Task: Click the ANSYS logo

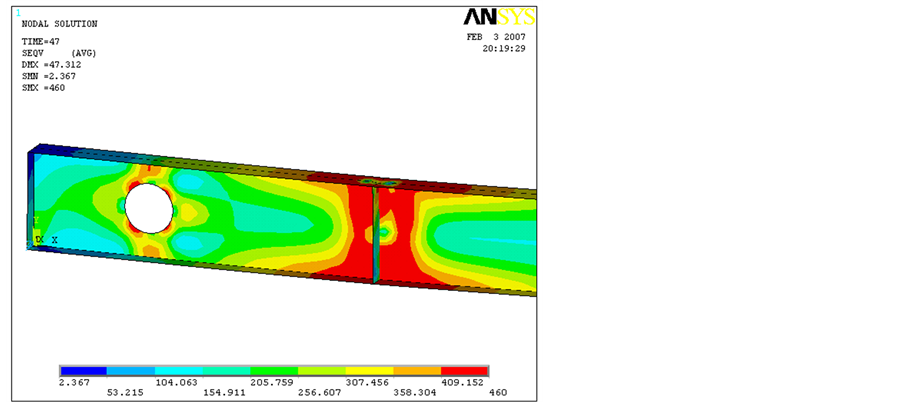Action: pyautogui.click(x=499, y=17)
